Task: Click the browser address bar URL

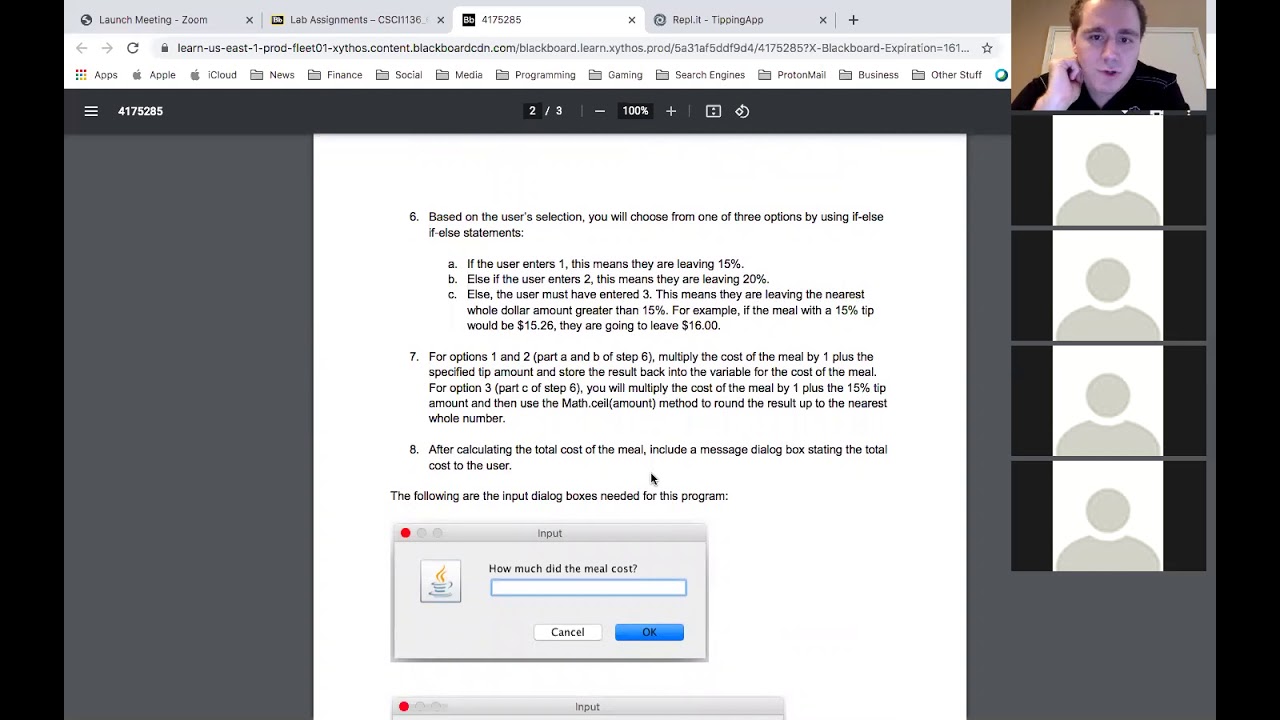Action: click(573, 48)
